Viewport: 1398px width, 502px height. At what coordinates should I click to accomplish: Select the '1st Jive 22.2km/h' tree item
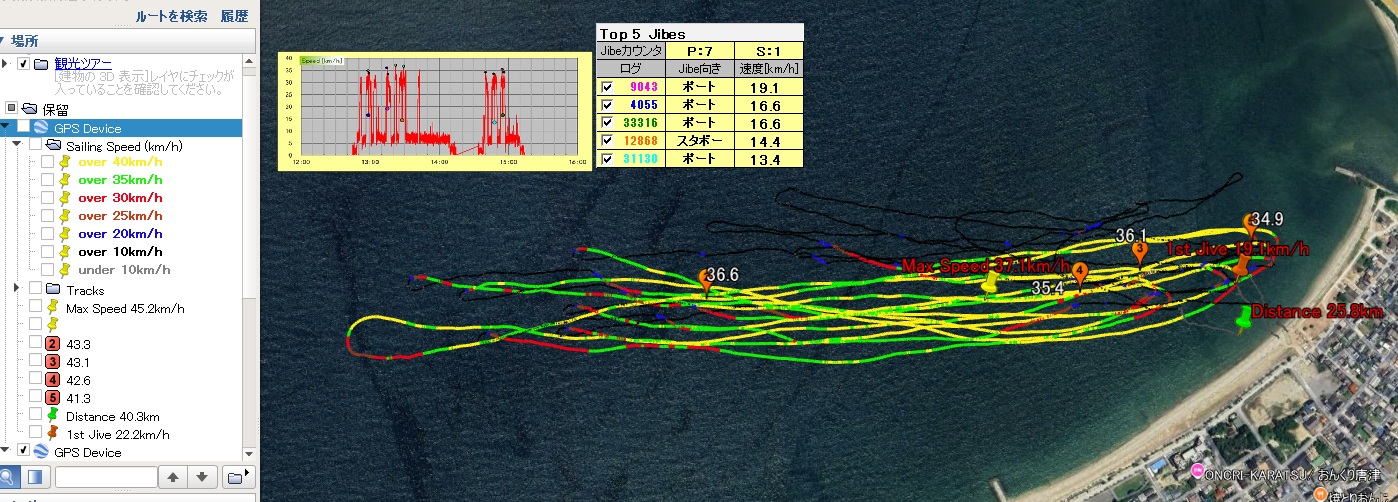[116, 434]
